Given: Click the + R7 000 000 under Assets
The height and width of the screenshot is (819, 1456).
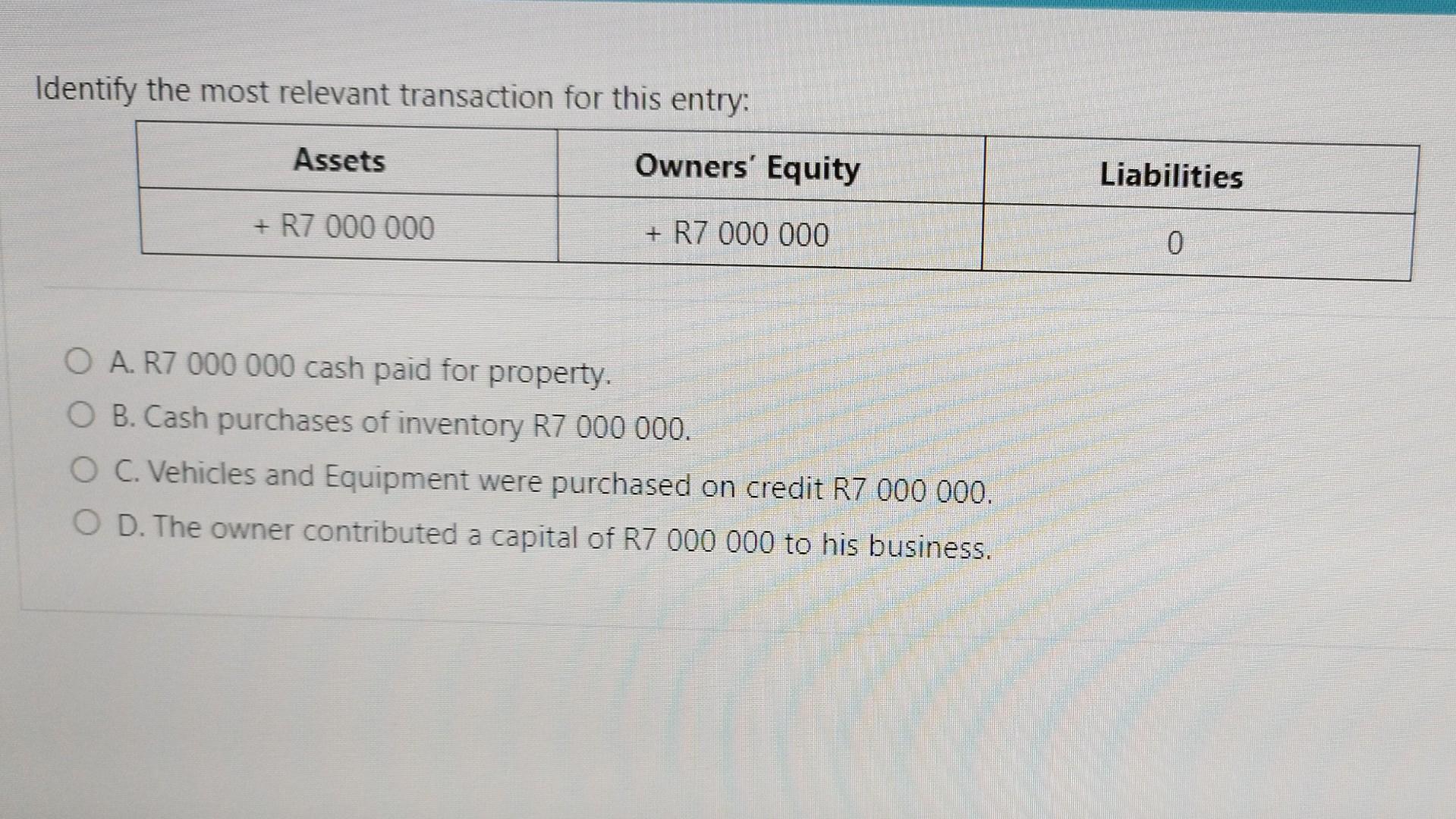Looking at the screenshot, I should [x=343, y=227].
